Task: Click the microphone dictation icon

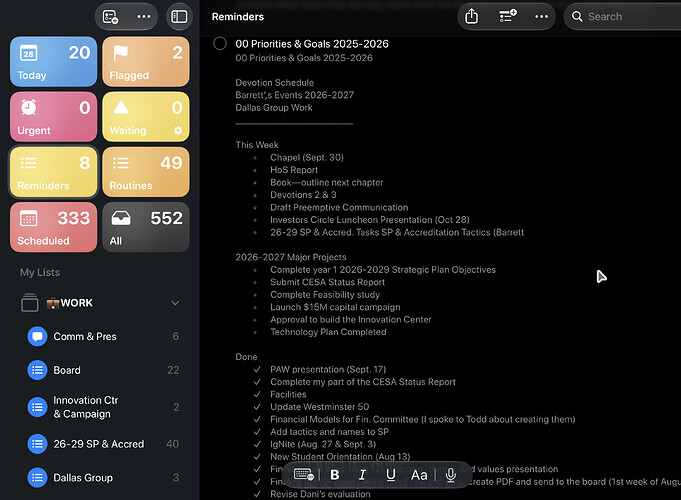Action: [x=451, y=475]
